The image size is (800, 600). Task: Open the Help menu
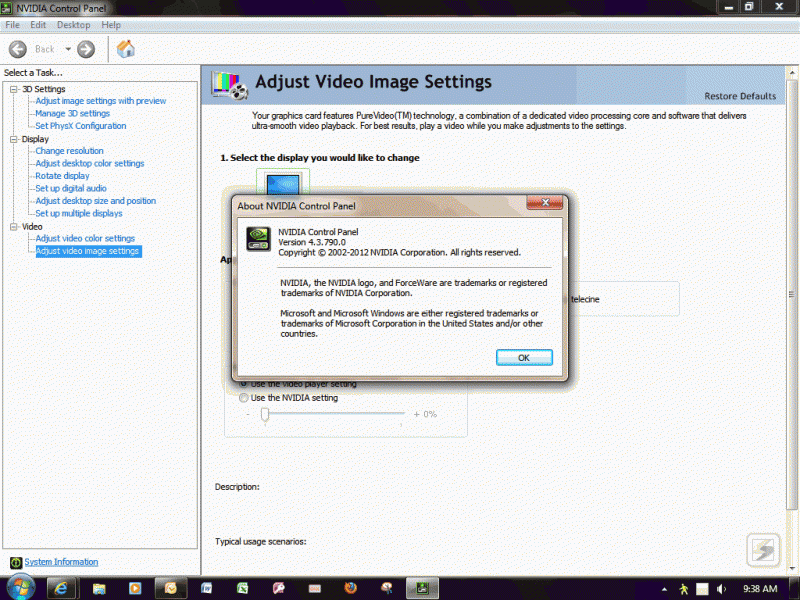[111, 24]
